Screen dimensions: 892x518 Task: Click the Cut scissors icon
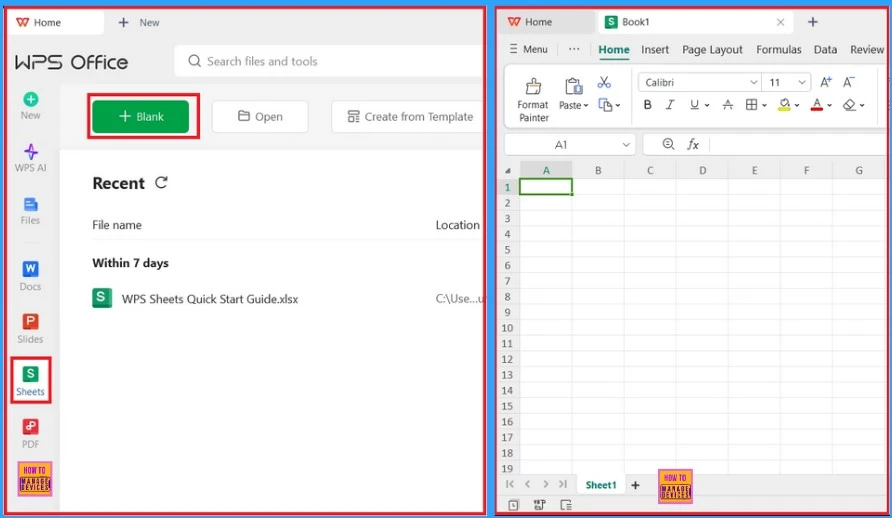tap(604, 82)
